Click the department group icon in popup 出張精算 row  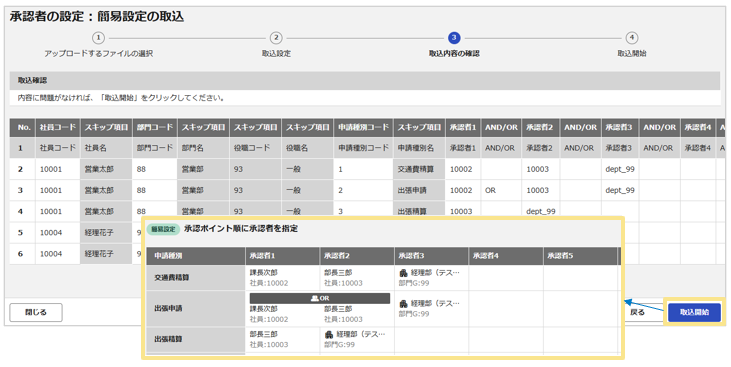[x=329, y=334]
